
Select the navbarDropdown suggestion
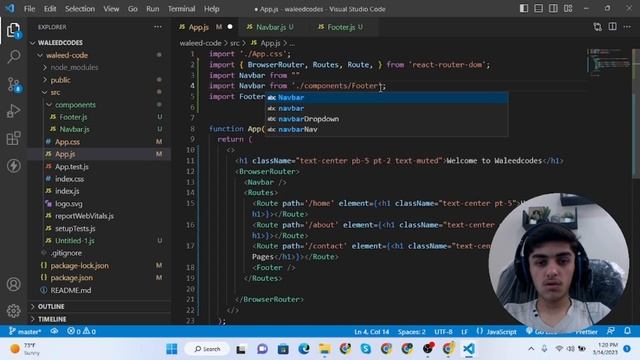[387, 119]
